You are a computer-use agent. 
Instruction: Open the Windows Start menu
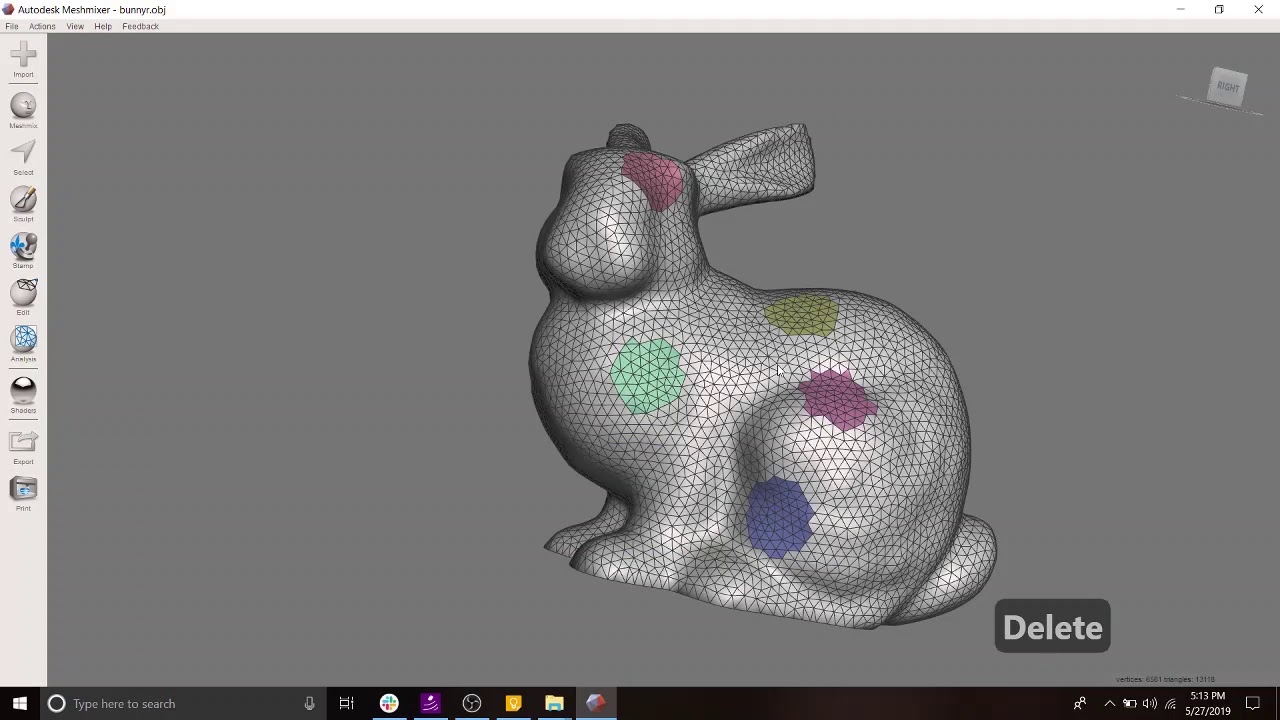click(x=19, y=704)
